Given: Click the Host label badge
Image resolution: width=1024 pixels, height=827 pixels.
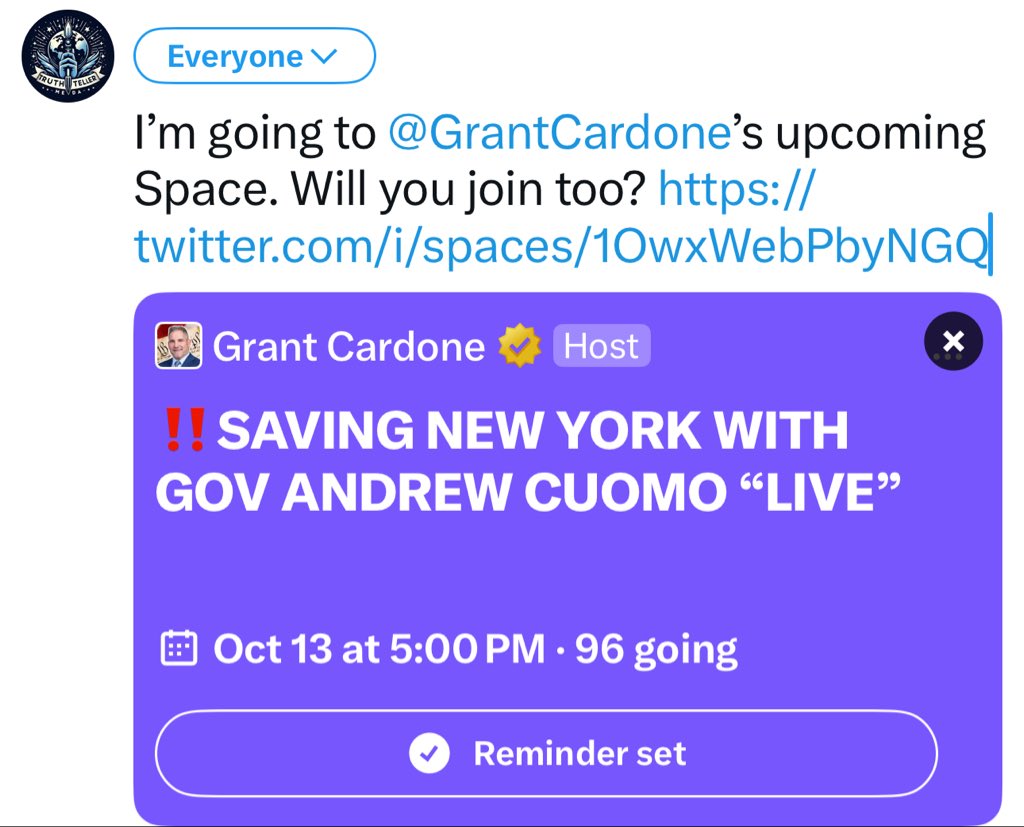Looking at the screenshot, I should pos(602,347).
